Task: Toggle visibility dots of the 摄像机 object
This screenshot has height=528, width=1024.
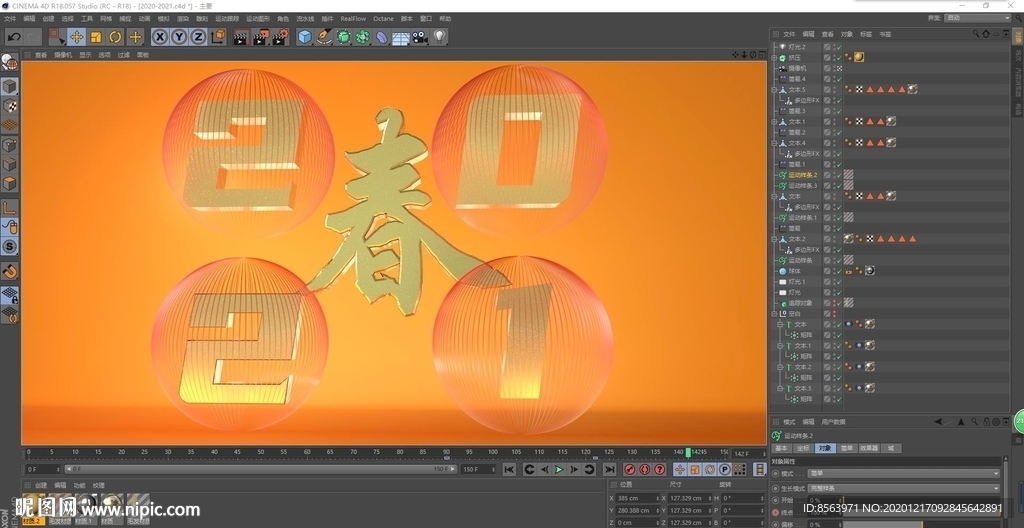Action: pos(827,68)
